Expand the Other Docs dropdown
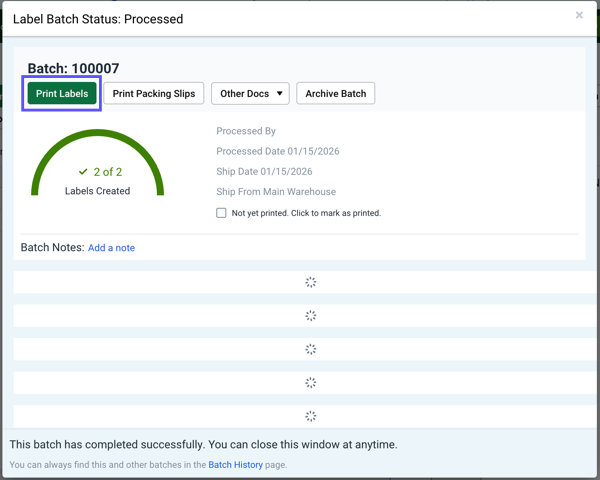Image resolution: width=600 pixels, height=480 pixels. pos(250,93)
